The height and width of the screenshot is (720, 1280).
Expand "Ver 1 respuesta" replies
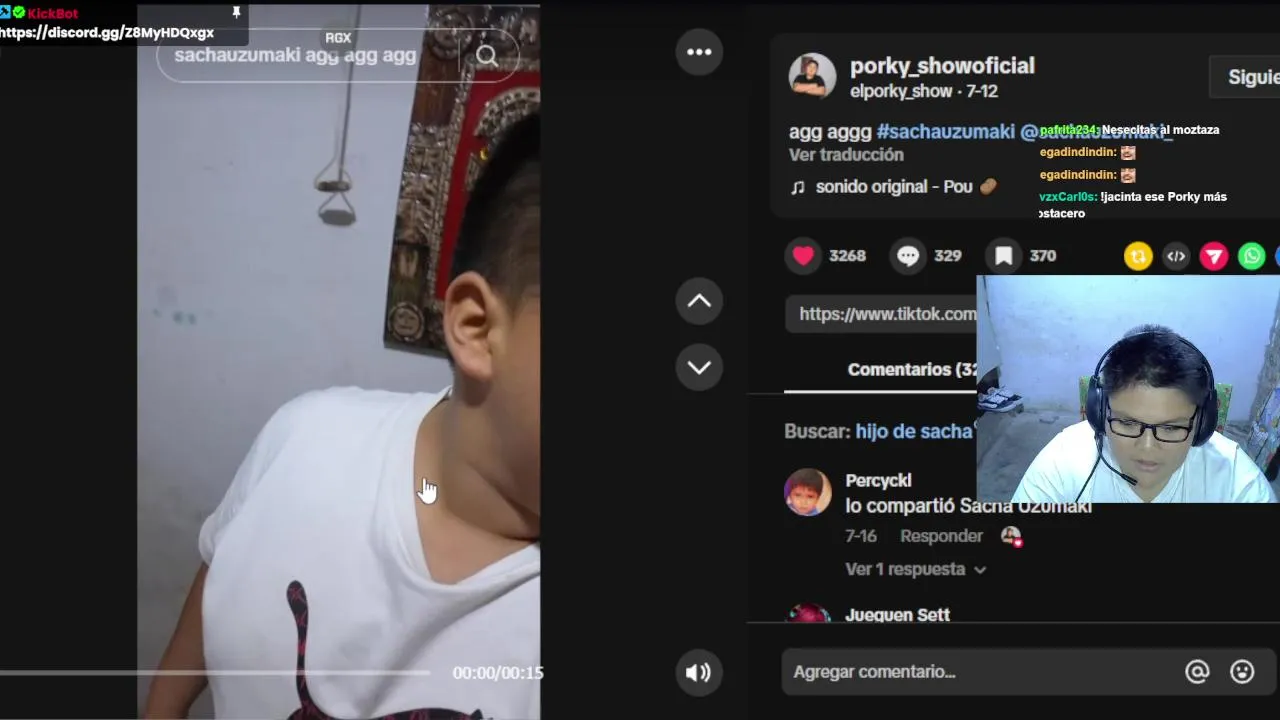click(x=915, y=569)
